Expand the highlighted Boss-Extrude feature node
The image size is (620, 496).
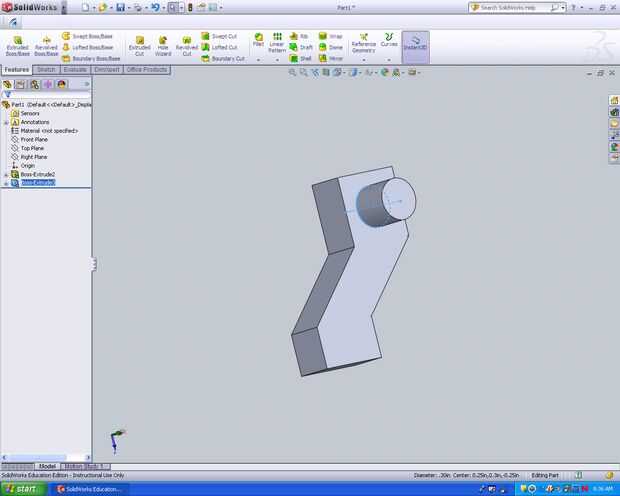6,184
